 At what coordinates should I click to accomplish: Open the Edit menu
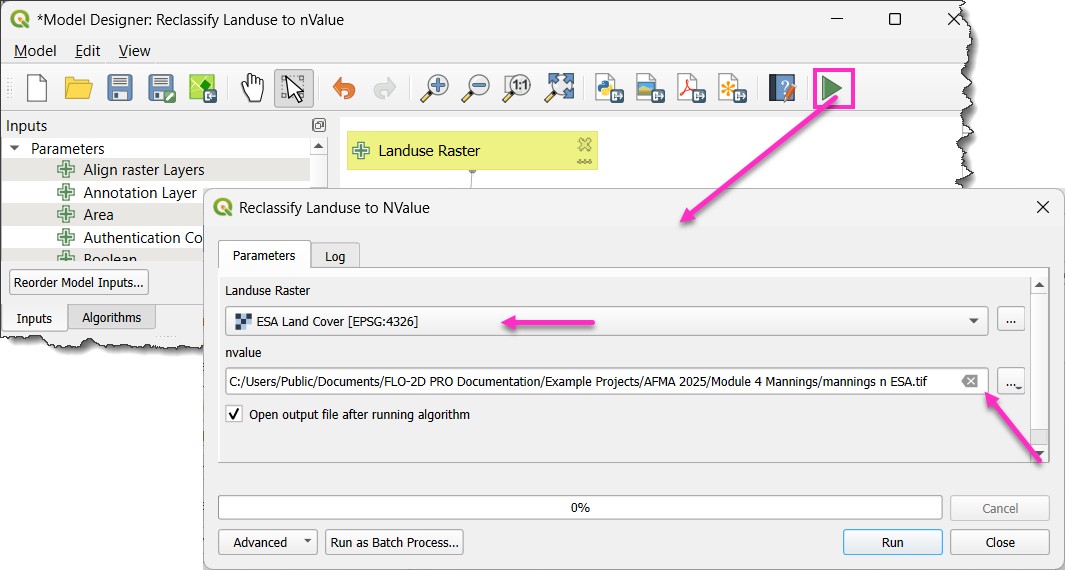88,51
